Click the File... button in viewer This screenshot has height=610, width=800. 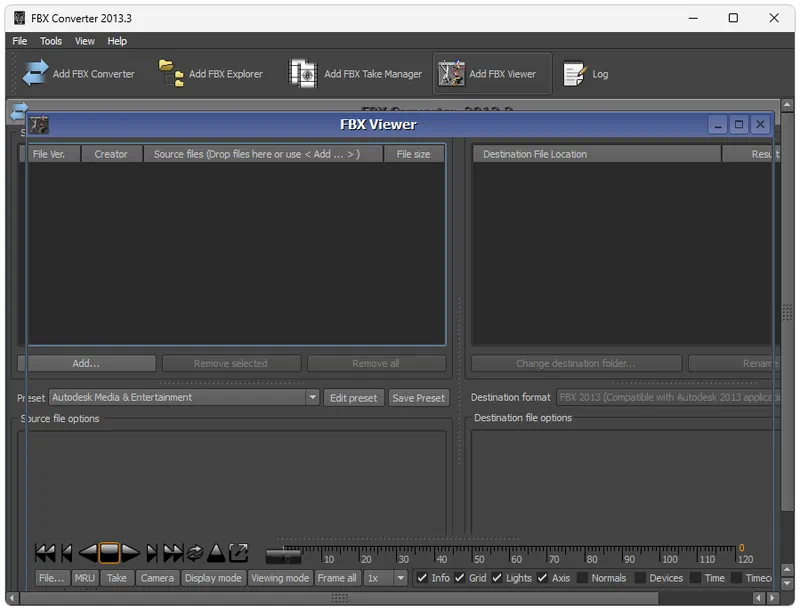click(52, 578)
